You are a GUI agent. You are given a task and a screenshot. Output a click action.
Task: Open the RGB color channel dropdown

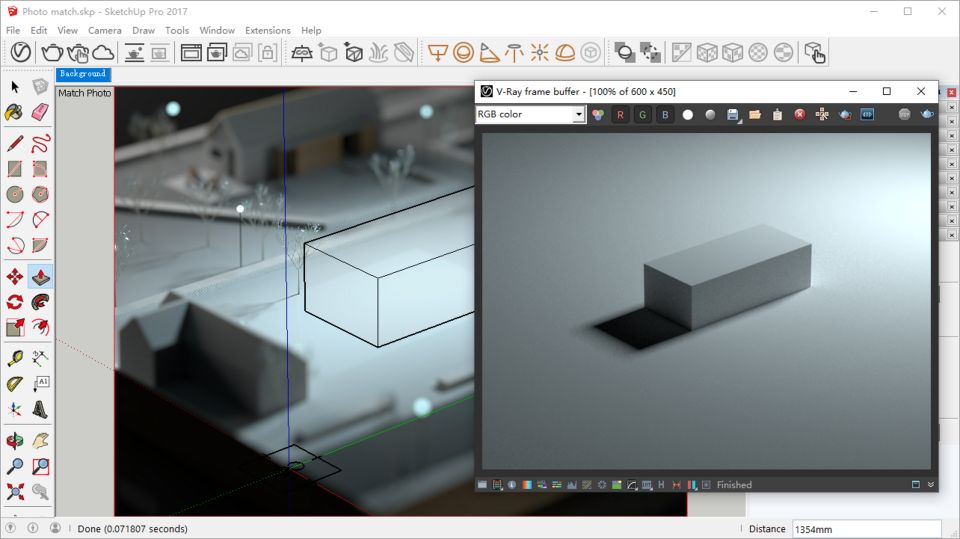[x=578, y=115]
